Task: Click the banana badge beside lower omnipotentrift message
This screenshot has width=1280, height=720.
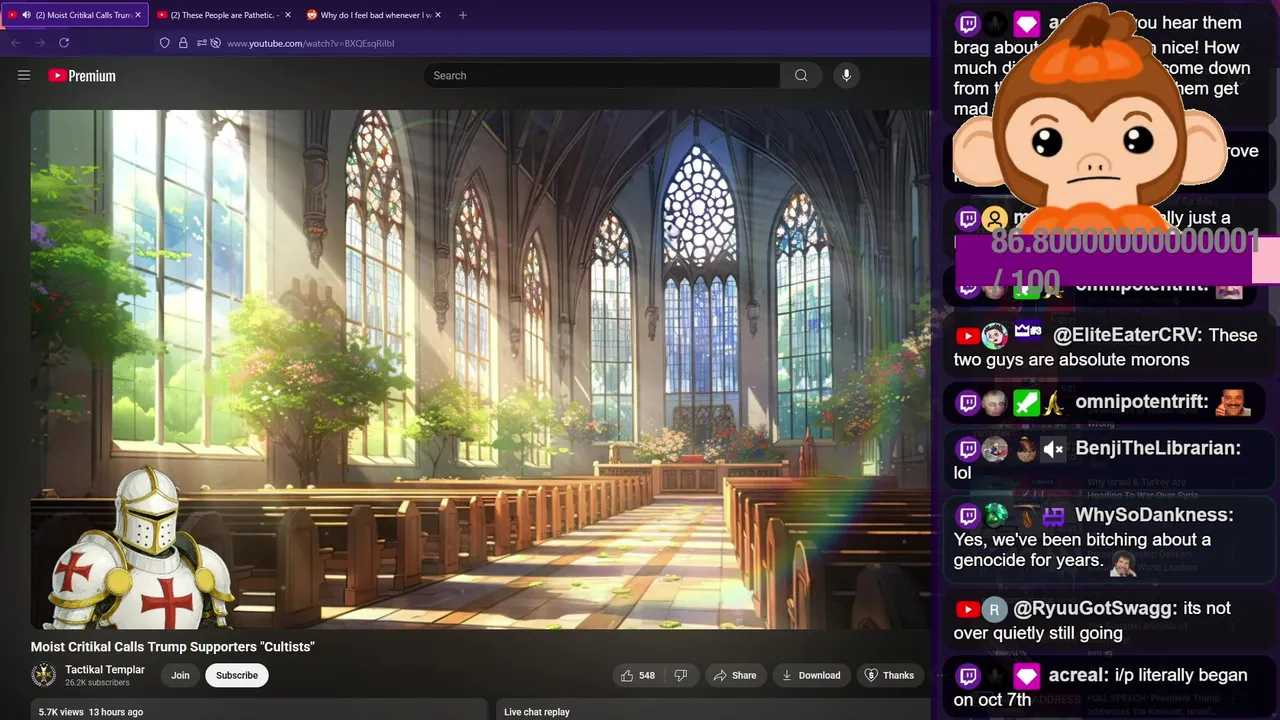Action: pyautogui.click(x=1053, y=403)
